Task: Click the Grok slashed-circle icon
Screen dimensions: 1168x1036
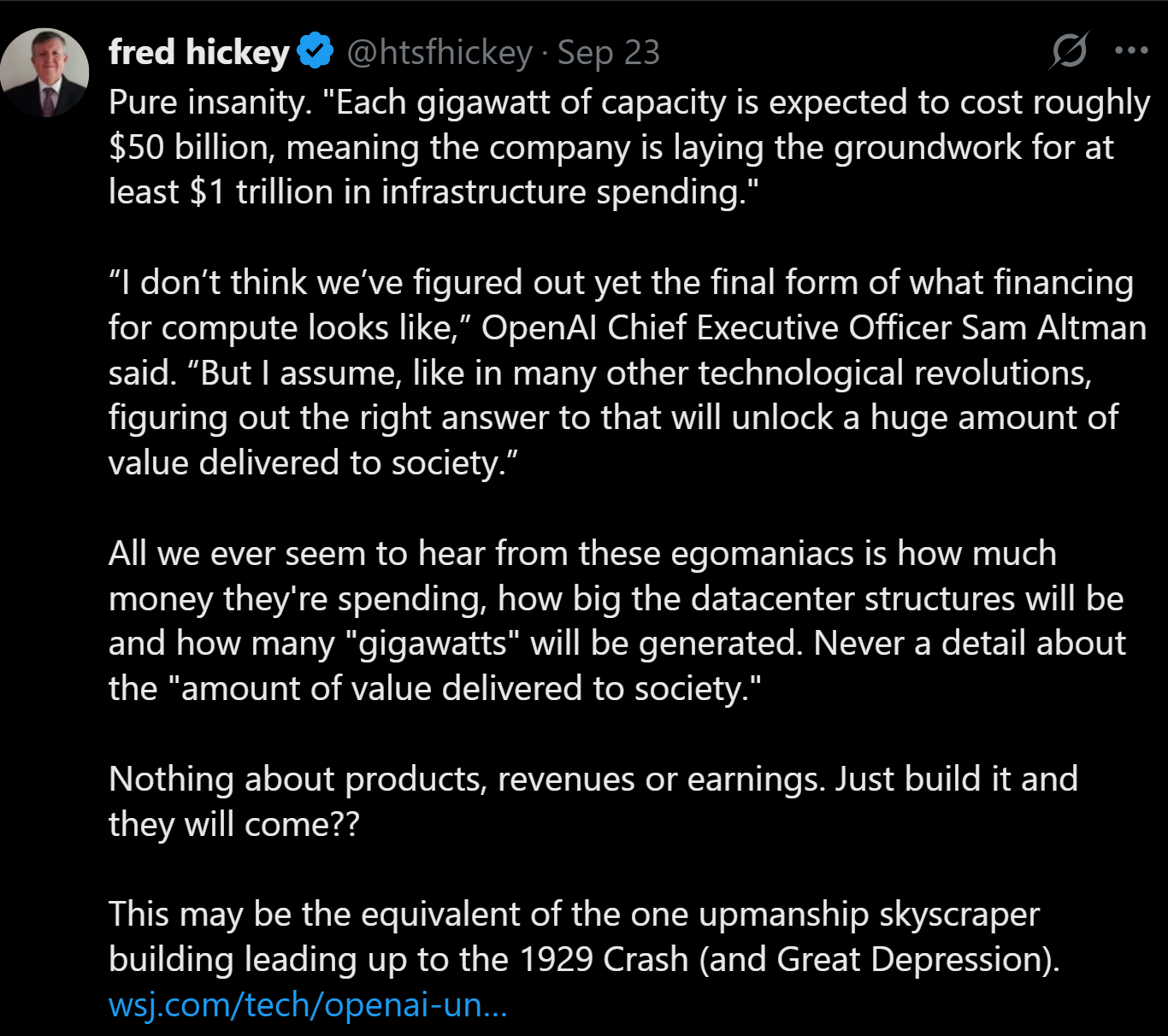Action: point(1069,50)
